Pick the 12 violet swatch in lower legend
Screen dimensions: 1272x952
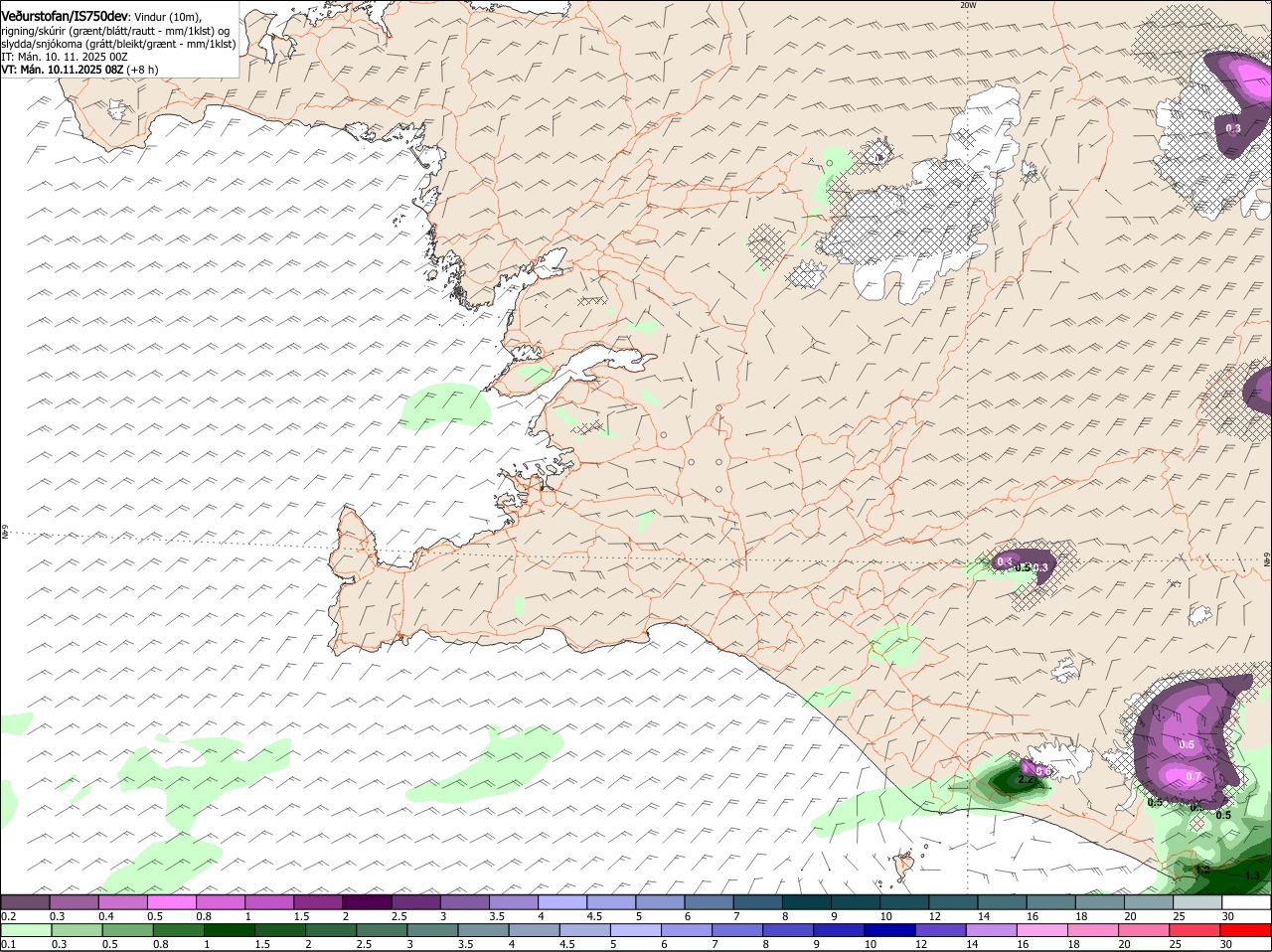click(x=938, y=930)
